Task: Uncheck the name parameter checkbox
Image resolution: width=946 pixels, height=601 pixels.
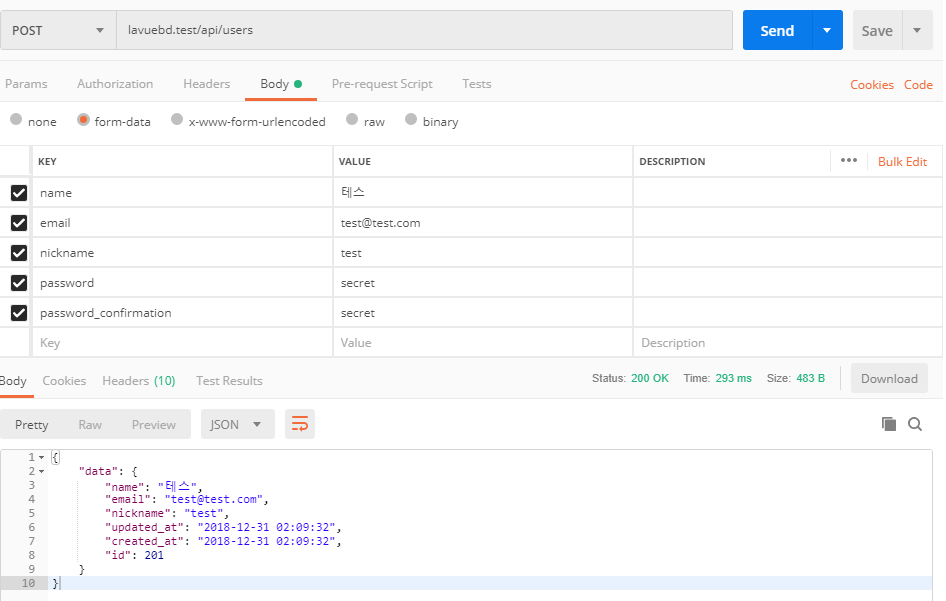Action: click(x=18, y=193)
